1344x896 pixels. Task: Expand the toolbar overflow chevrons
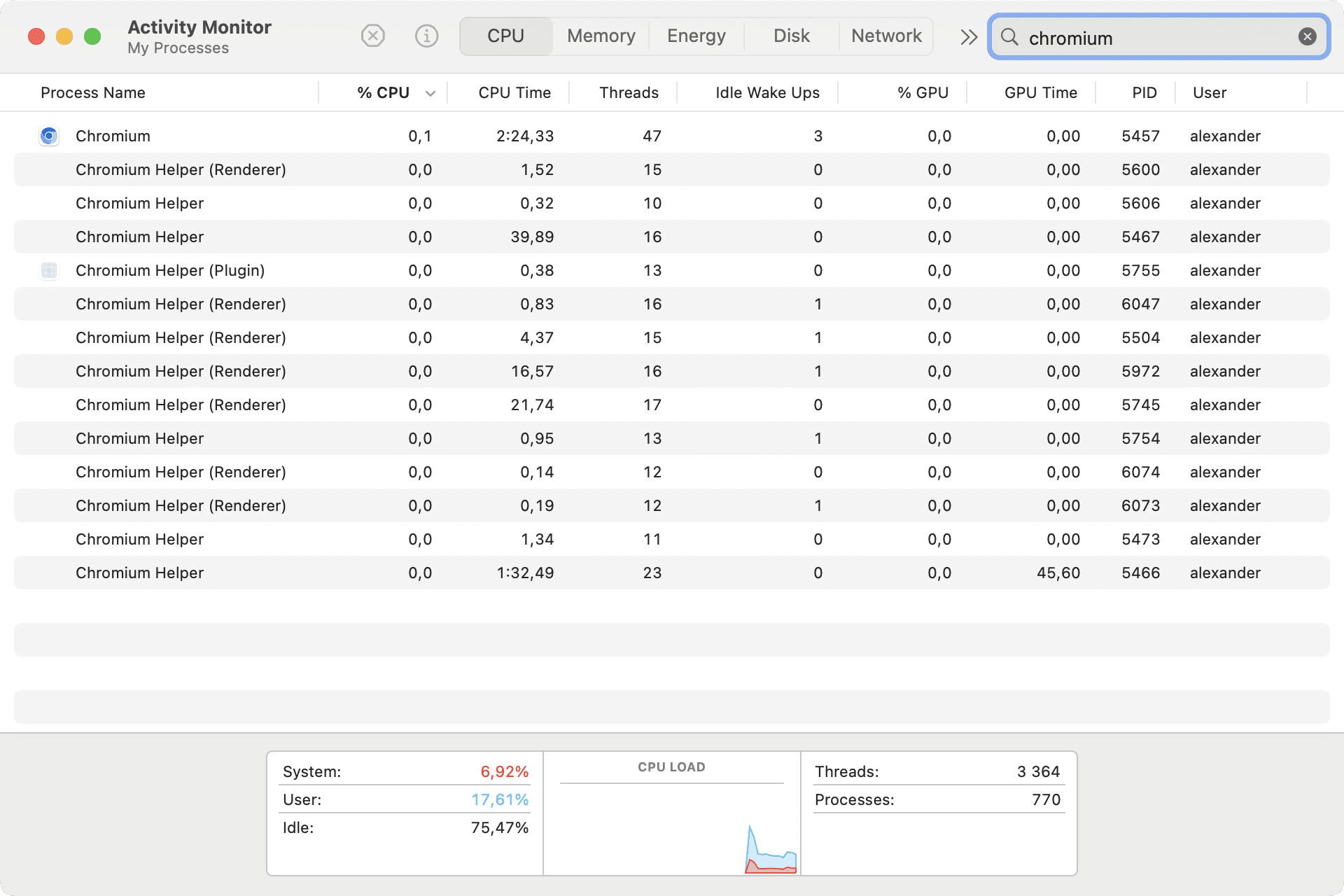click(x=969, y=36)
